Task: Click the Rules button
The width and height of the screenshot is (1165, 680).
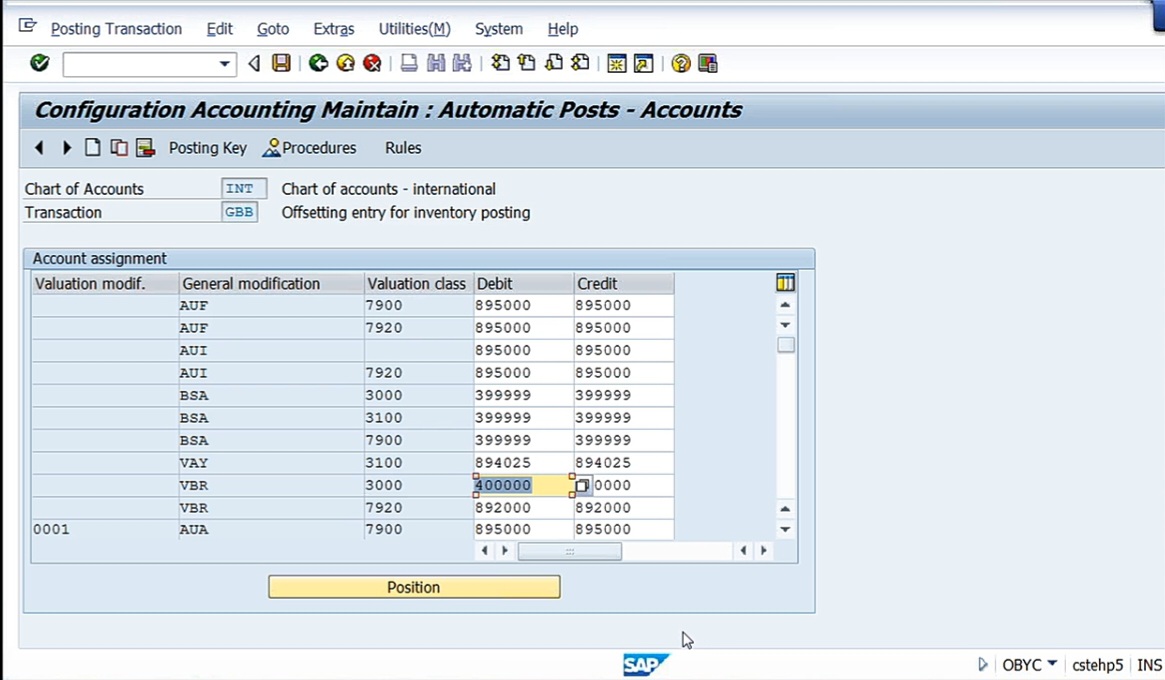Action: coord(403,148)
